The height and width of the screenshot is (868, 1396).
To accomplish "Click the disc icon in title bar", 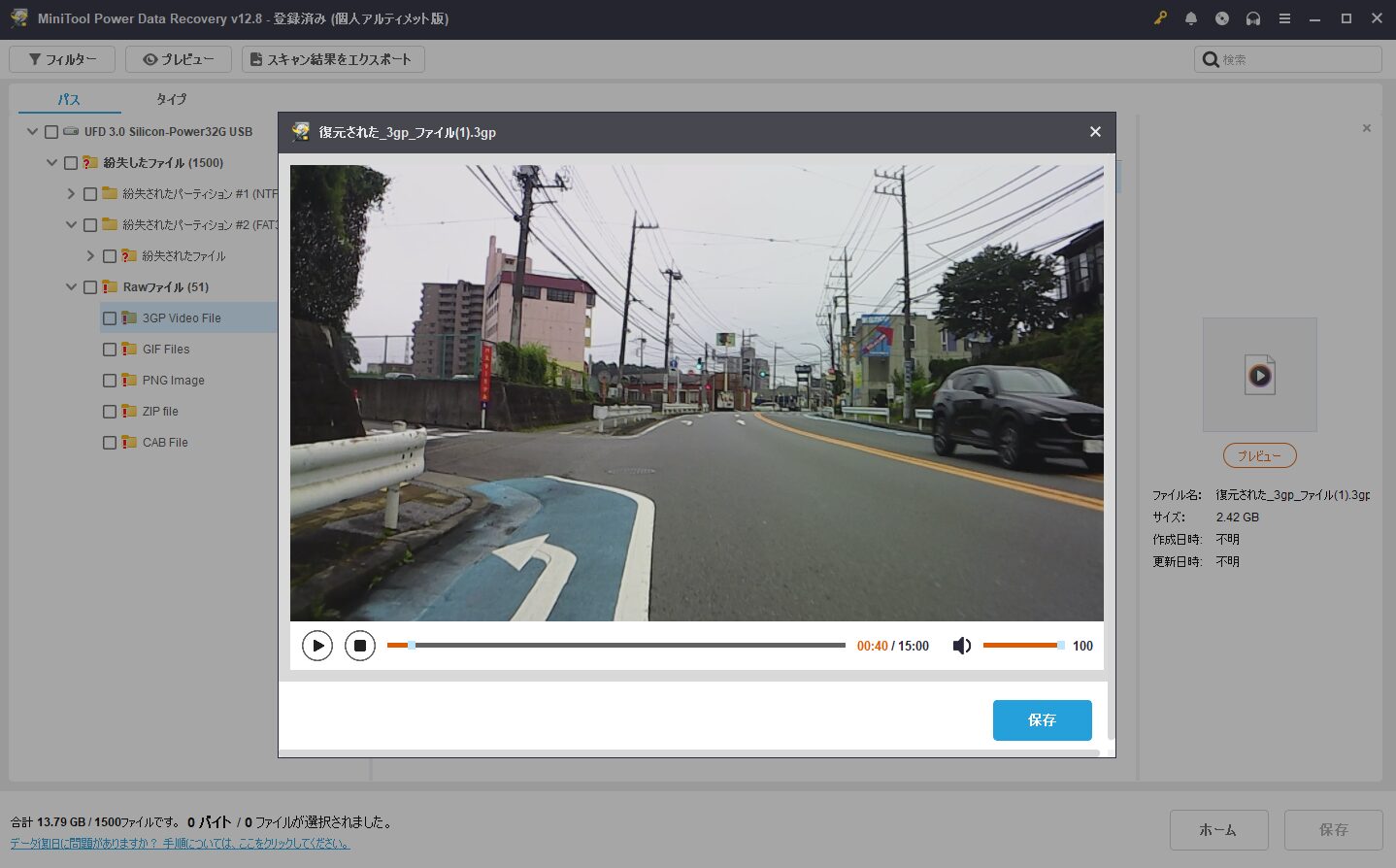I will tap(1222, 18).
